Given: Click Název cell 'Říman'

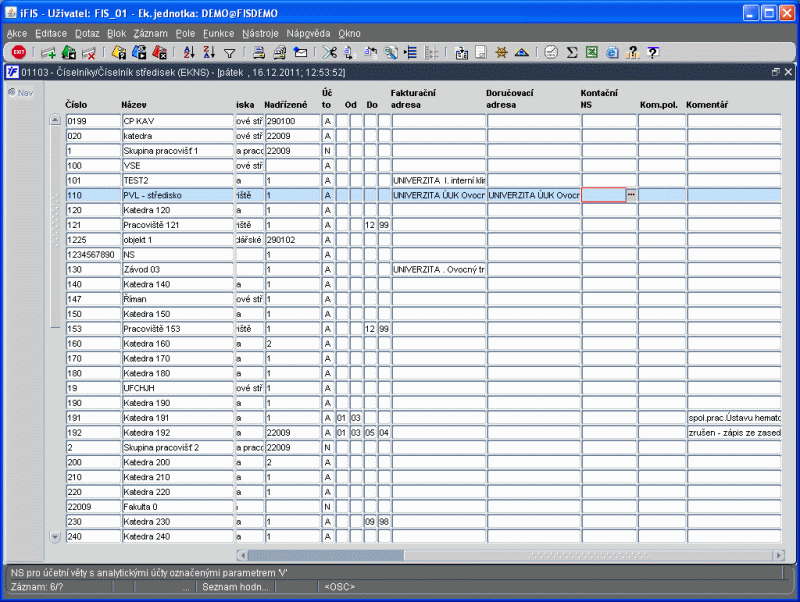Looking at the screenshot, I should click(x=178, y=299).
